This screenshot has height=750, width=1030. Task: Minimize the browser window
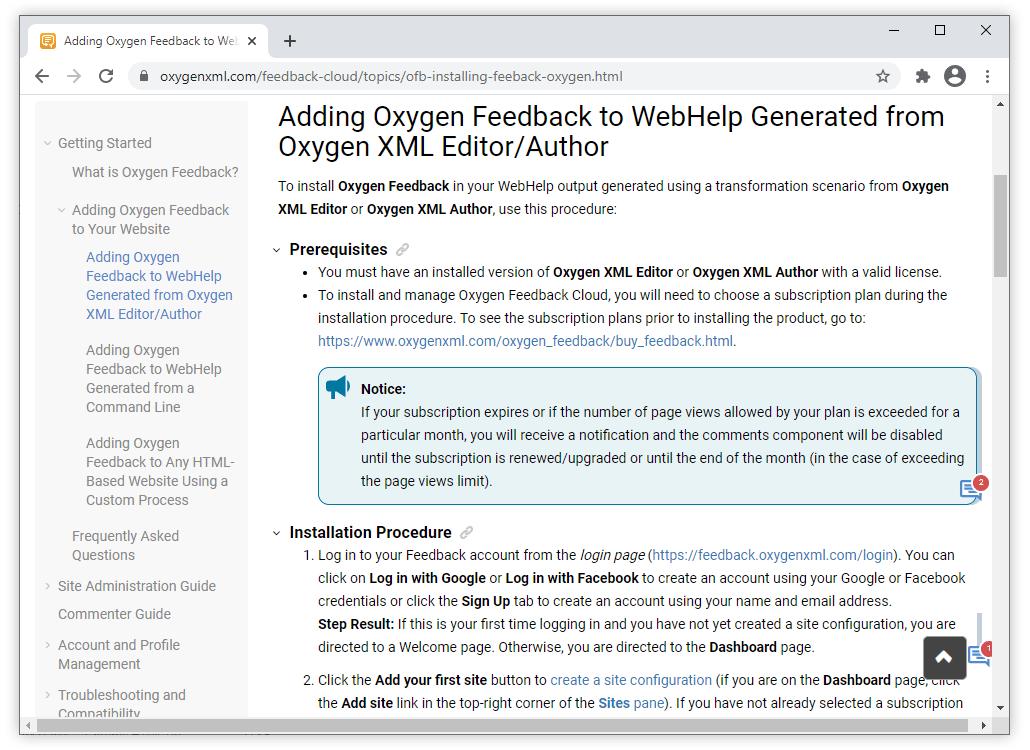click(x=893, y=30)
